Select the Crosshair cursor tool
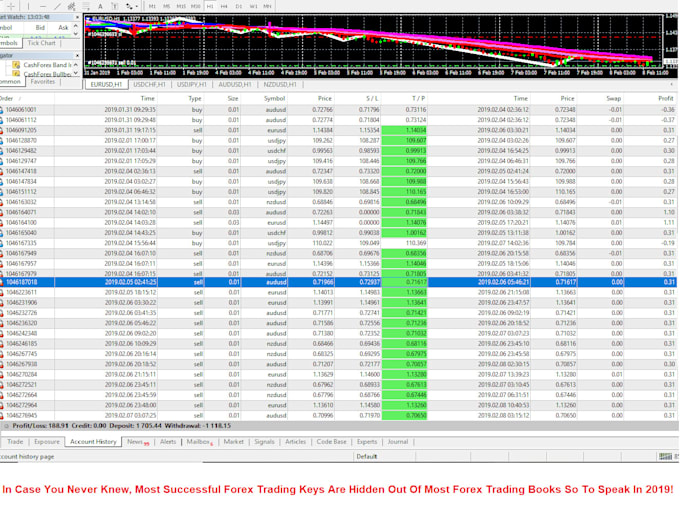The image size is (680, 512). click(10, 6)
